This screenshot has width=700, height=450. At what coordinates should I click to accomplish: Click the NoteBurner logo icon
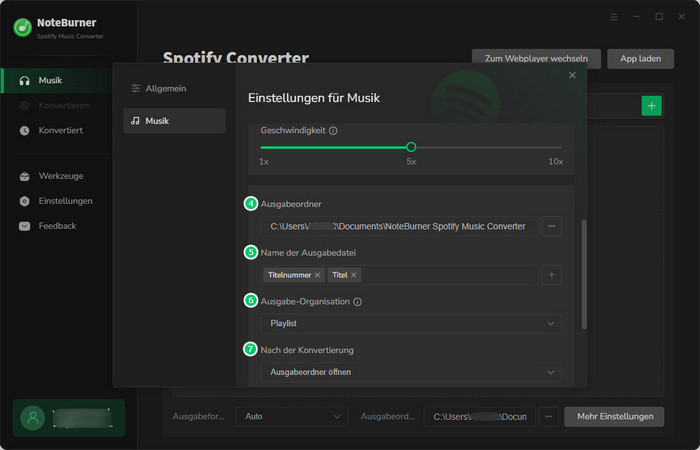pos(22,28)
